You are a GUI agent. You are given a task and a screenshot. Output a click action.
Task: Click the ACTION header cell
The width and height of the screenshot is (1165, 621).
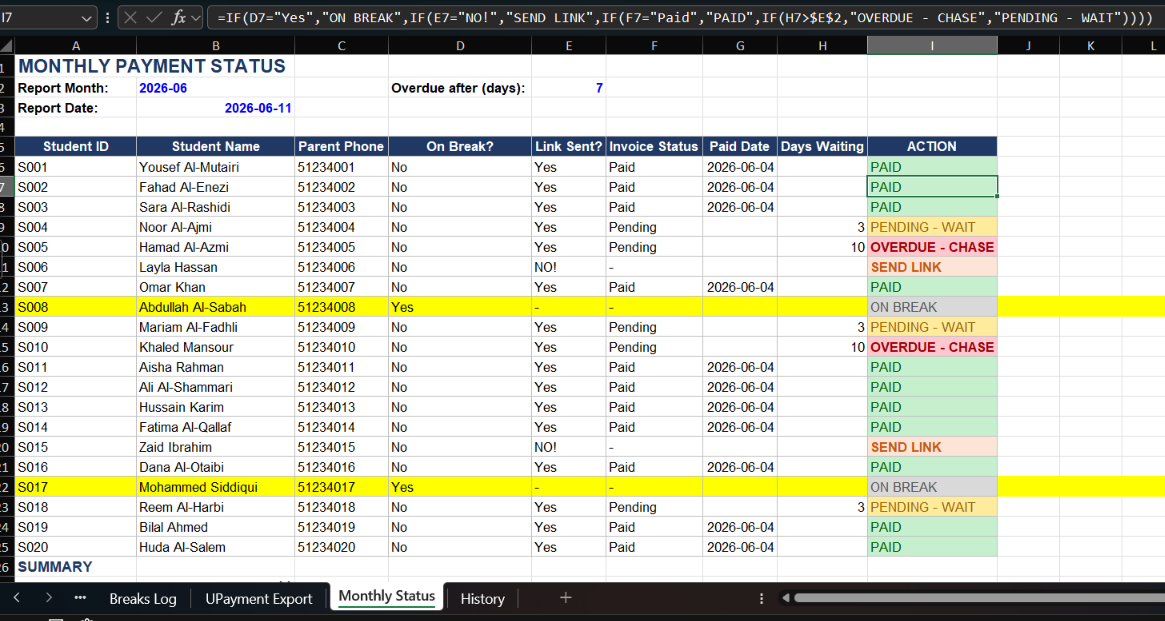pyautogui.click(x=932, y=146)
